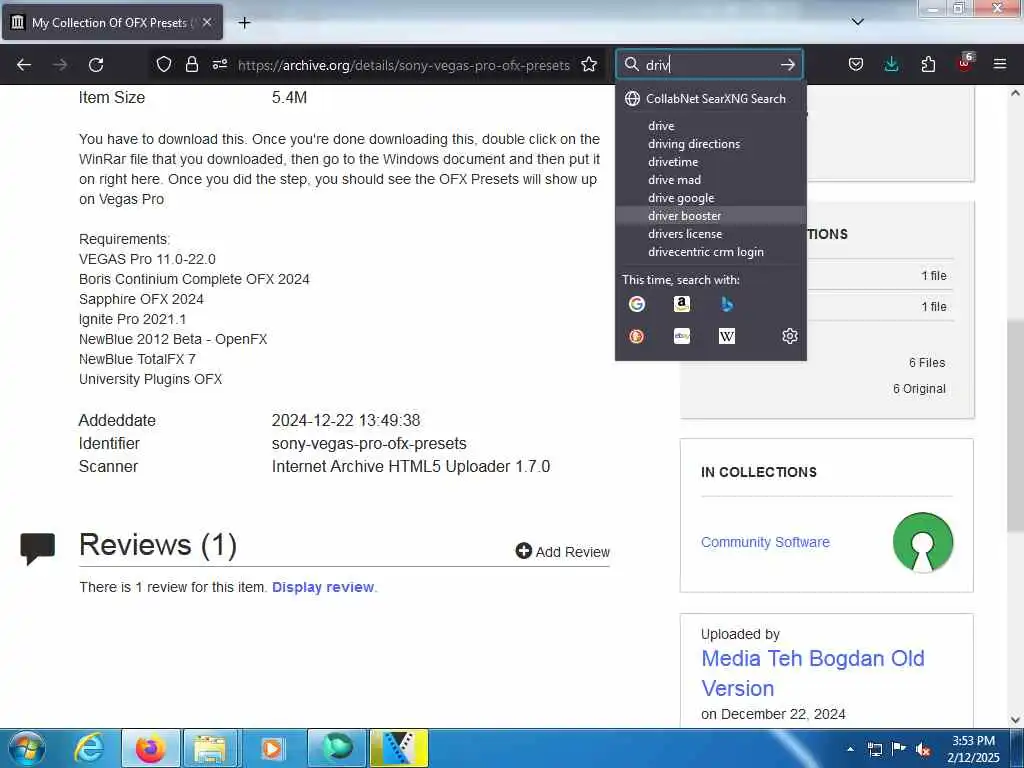Select the "drive" suggestion
Image resolution: width=1024 pixels, height=768 pixels.
[x=711, y=126]
